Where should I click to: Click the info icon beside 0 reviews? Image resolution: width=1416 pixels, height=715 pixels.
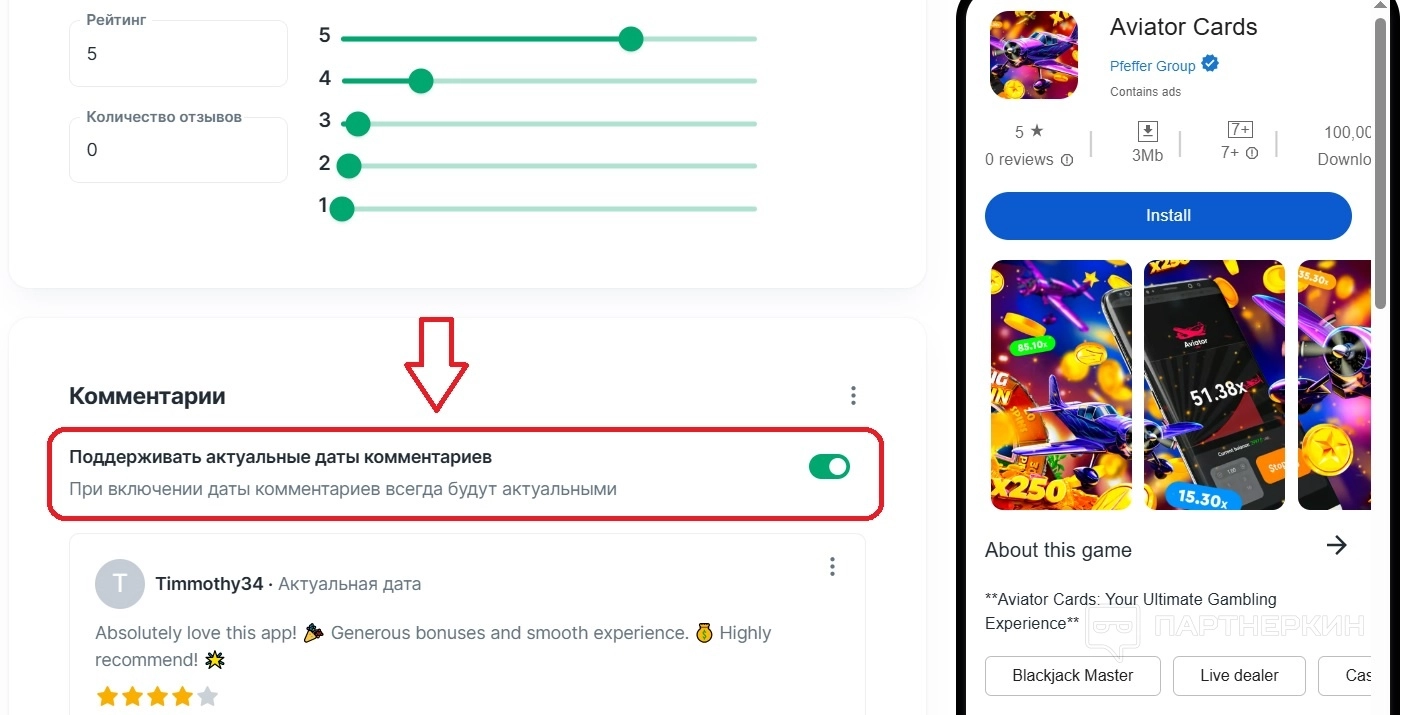(1066, 160)
